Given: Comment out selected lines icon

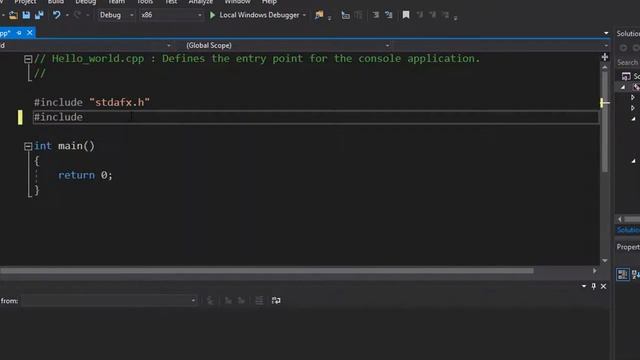Looking at the screenshot, I should click(x=389, y=15).
